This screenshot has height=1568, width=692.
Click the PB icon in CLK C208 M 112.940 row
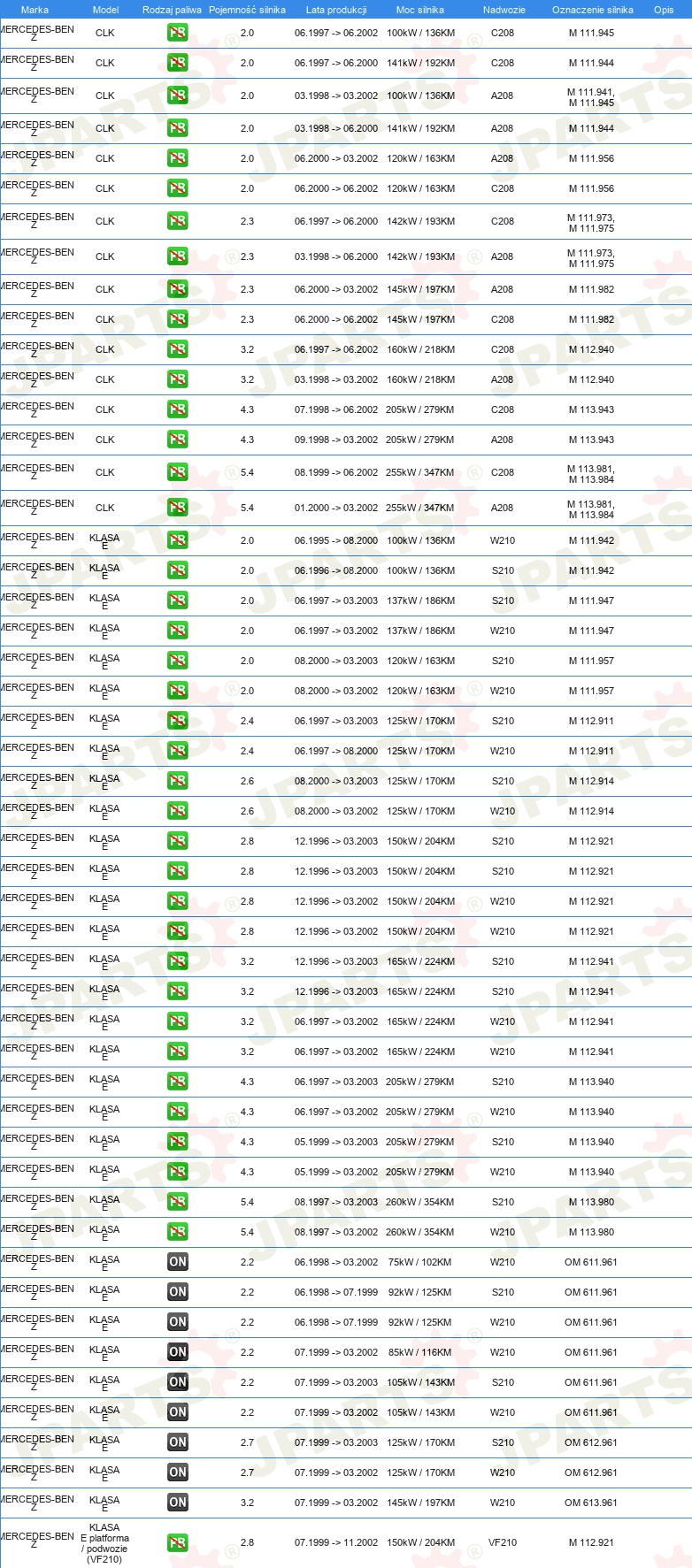[178, 349]
